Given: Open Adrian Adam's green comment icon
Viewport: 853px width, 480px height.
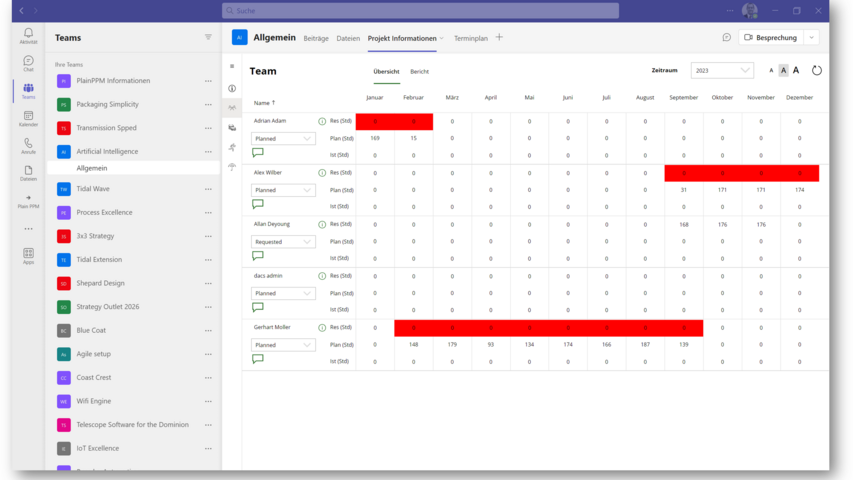Looking at the screenshot, I should [x=258, y=153].
